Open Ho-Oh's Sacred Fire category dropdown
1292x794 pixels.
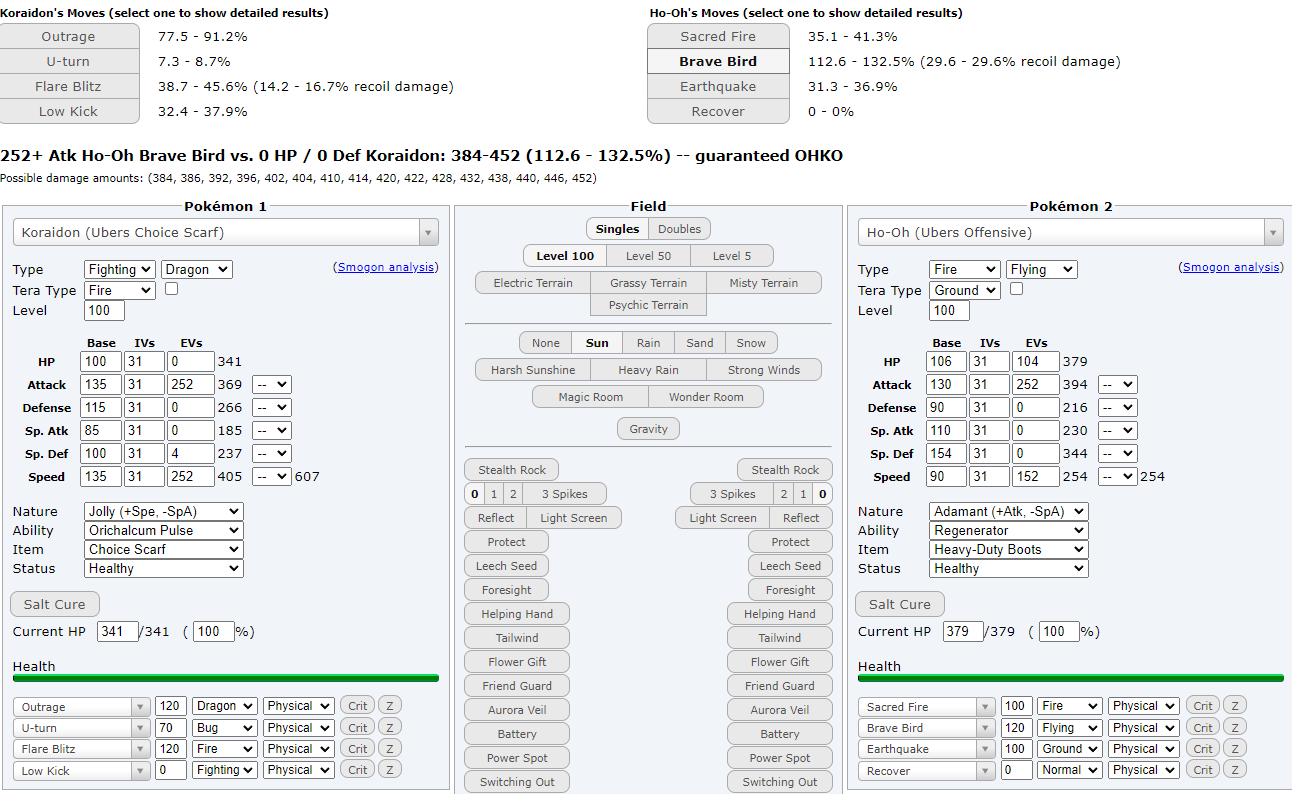point(1143,706)
